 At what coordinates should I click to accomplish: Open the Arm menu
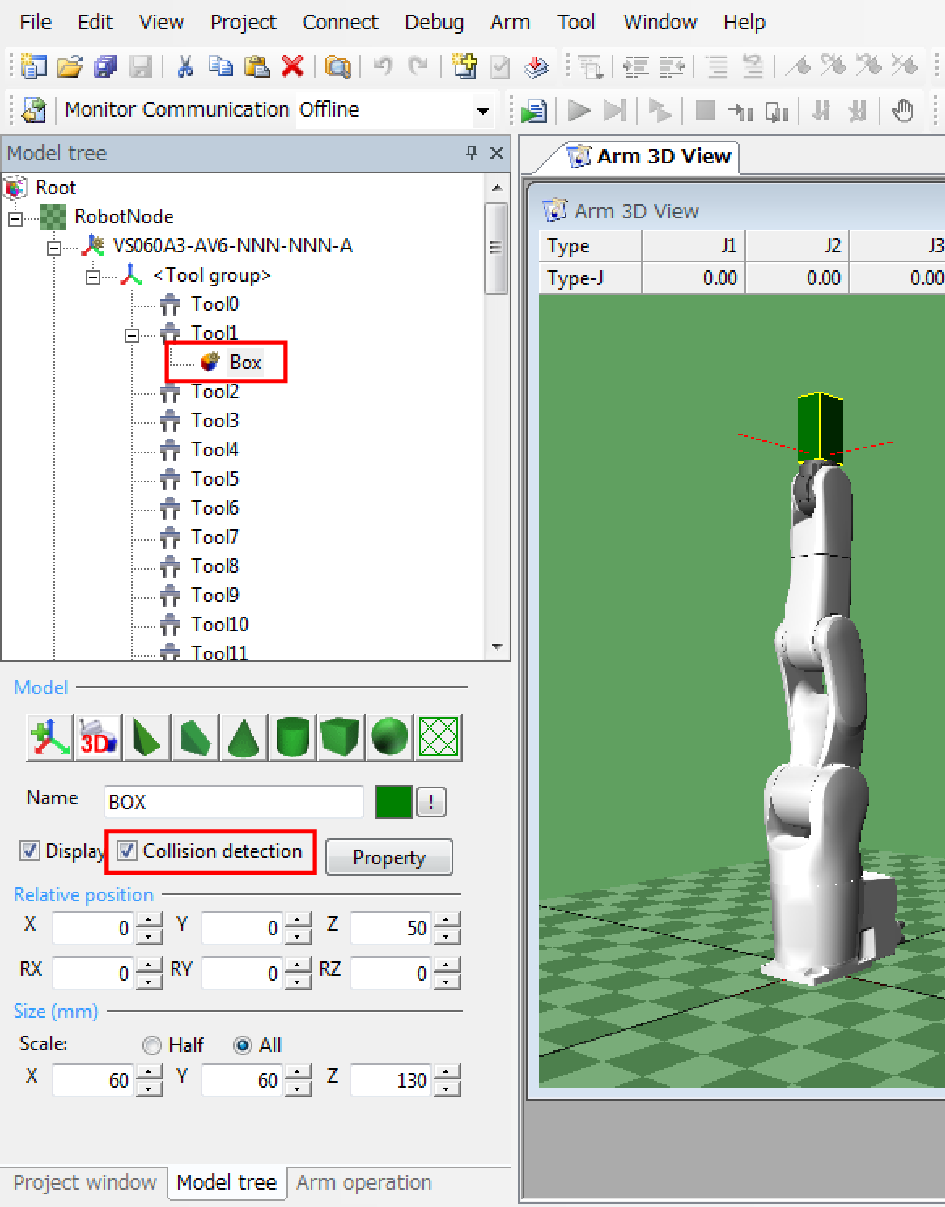510,22
